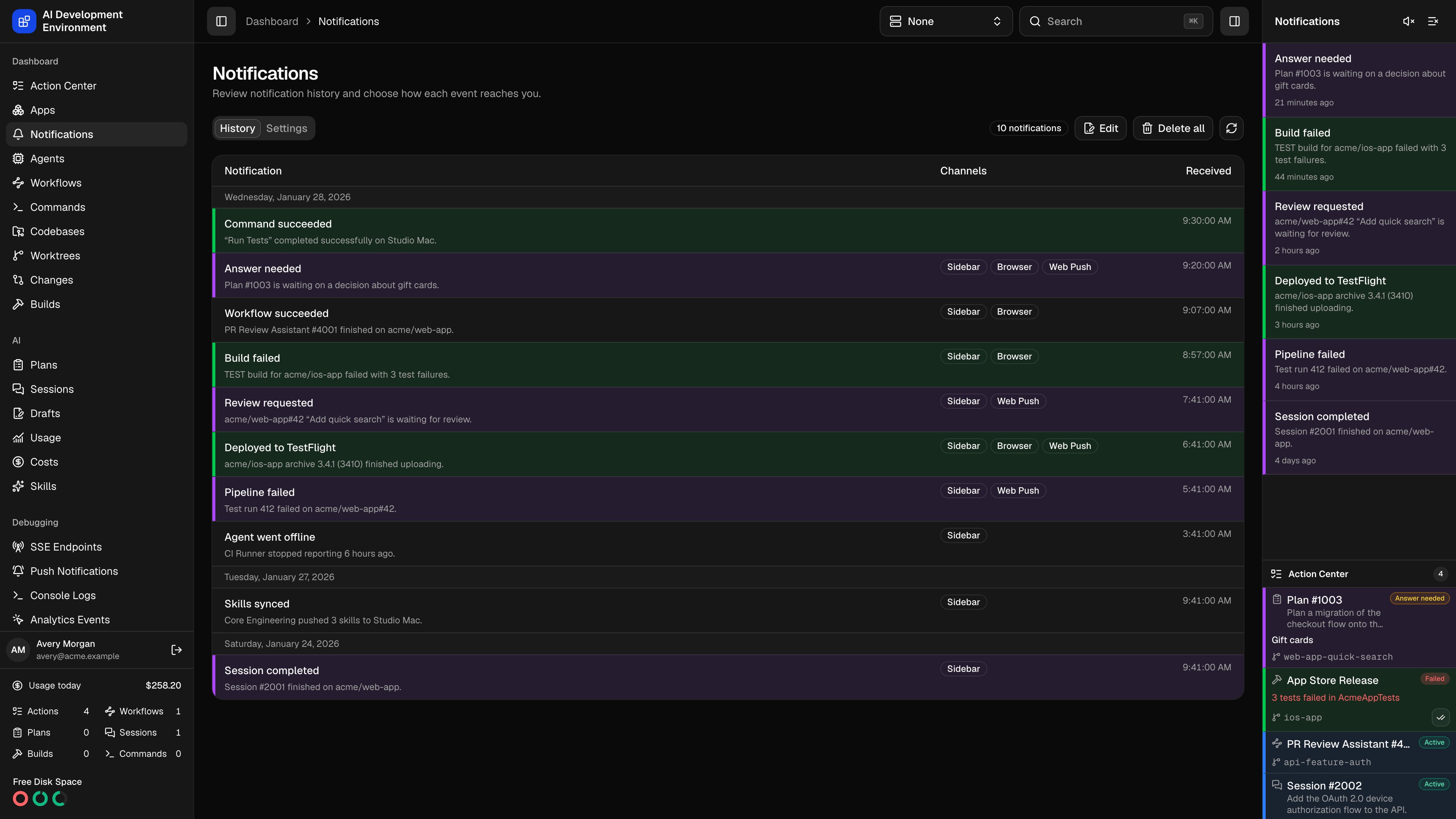
Task: Click the red disk space ring
Action: 20,799
